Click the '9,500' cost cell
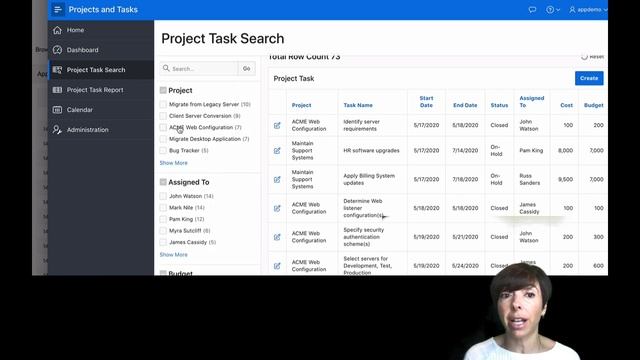This screenshot has height=360, width=640. (x=565, y=180)
